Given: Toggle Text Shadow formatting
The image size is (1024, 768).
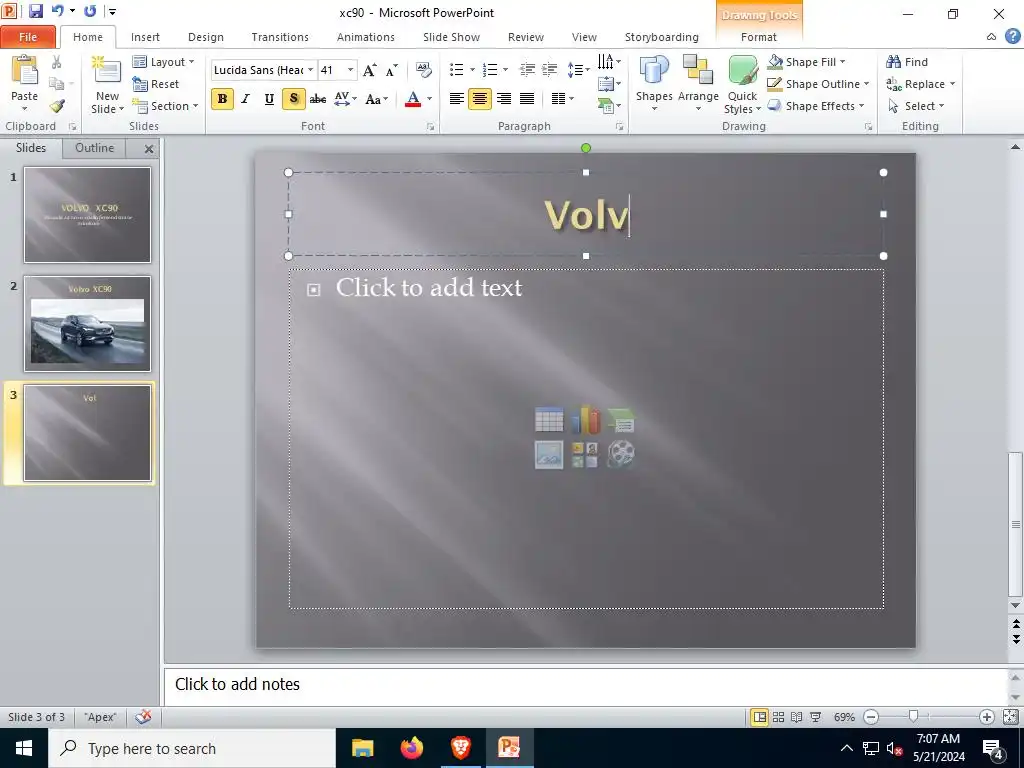Looking at the screenshot, I should coord(293,99).
